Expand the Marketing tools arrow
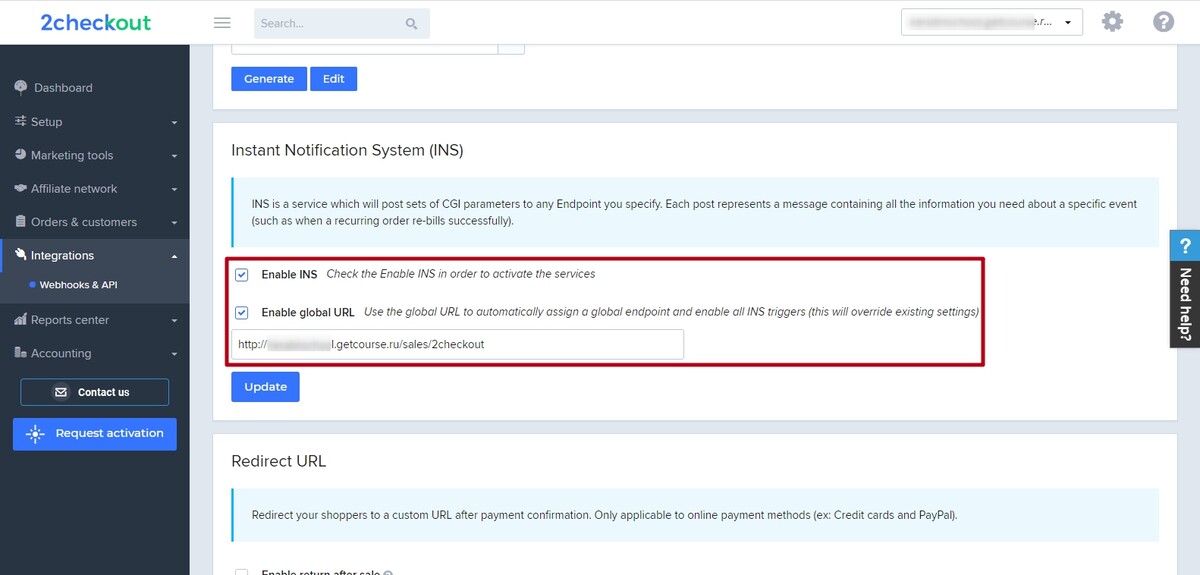1200x575 pixels. point(174,156)
